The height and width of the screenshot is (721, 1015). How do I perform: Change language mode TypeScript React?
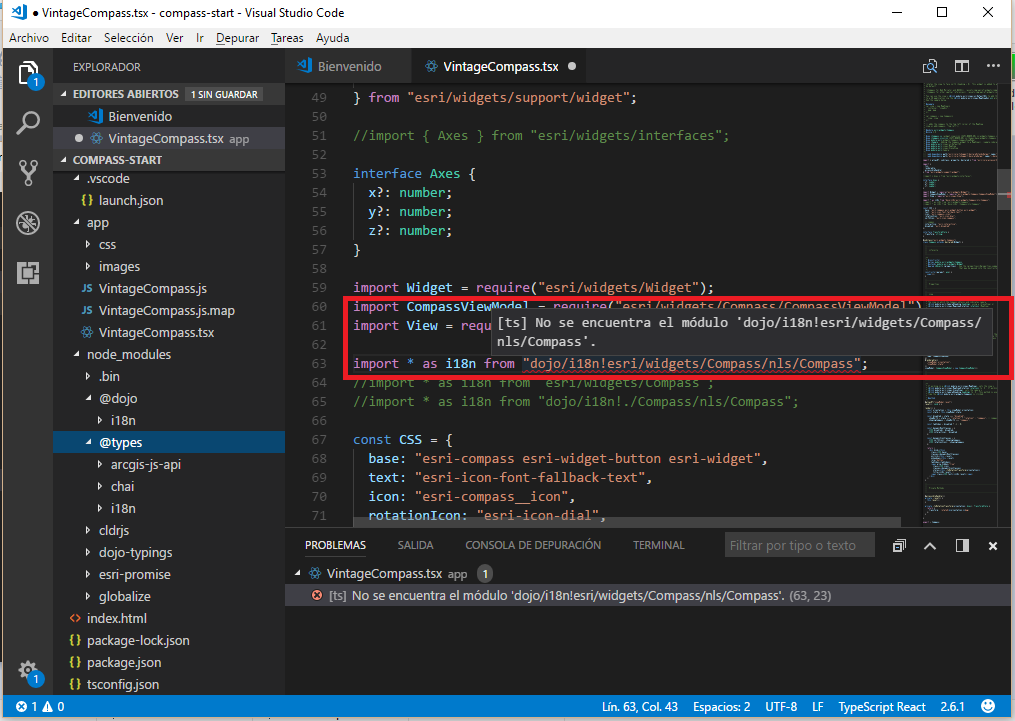(882, 707)
